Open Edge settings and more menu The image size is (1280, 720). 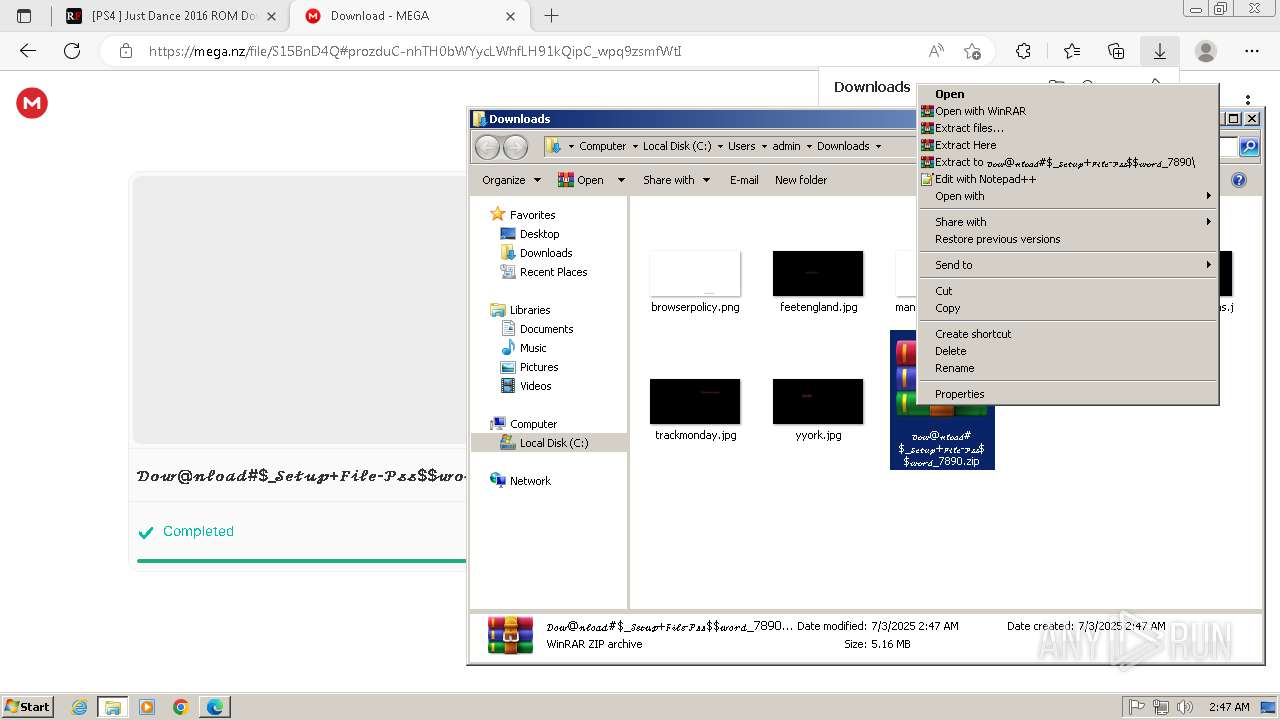(1252, 51)
